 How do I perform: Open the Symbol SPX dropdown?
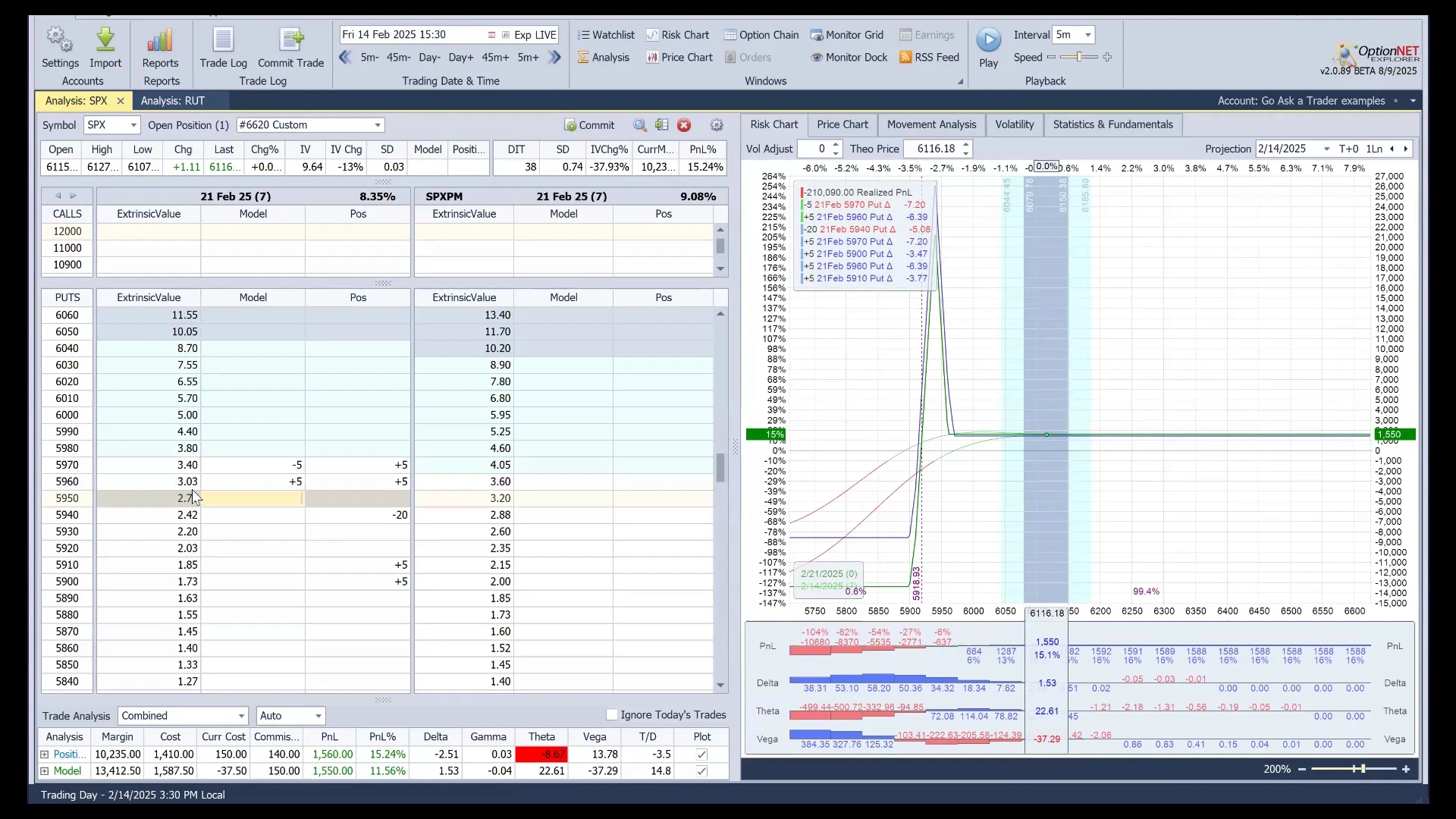point(133,125)
